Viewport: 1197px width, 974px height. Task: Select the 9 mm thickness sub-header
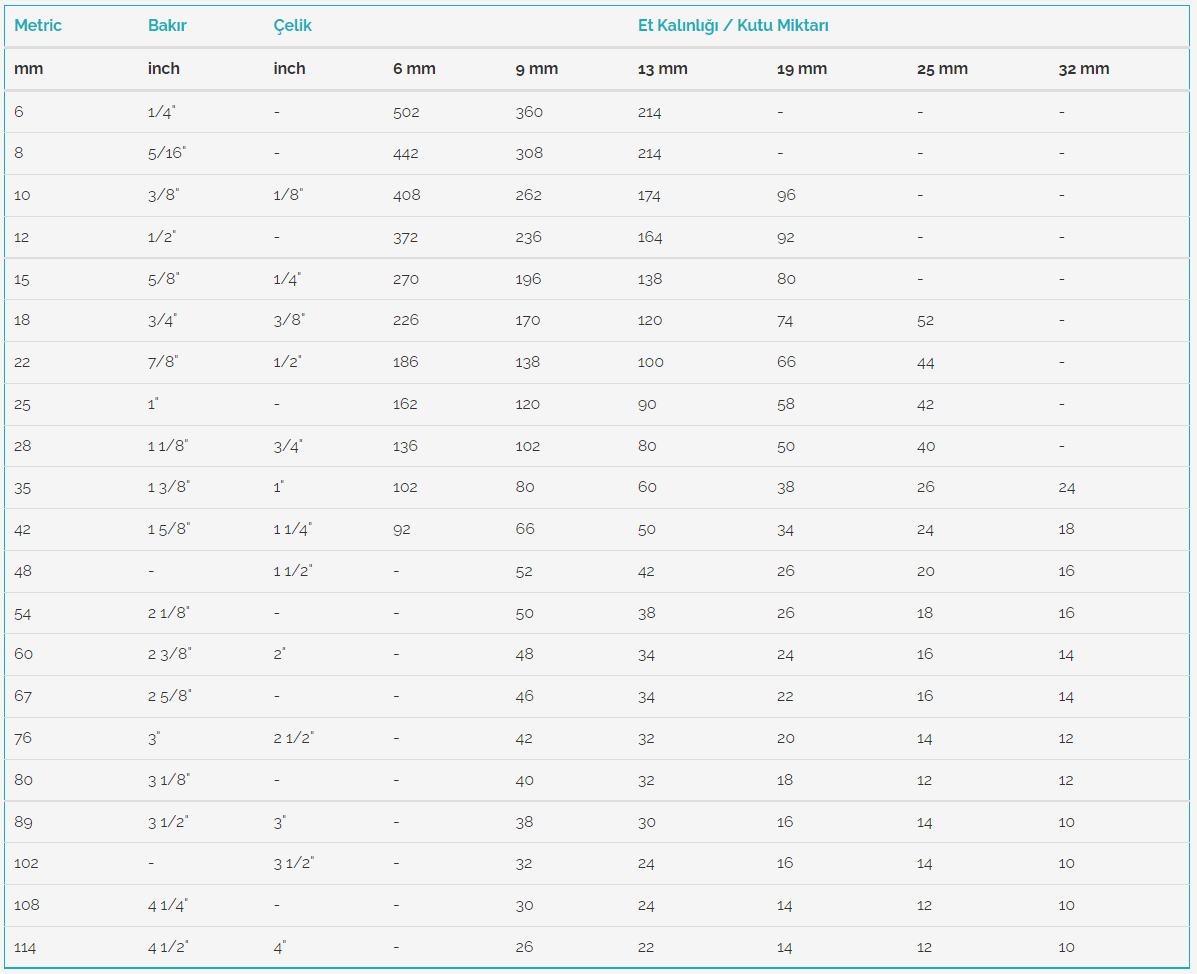pyautogui.click(x=536, y=69)
